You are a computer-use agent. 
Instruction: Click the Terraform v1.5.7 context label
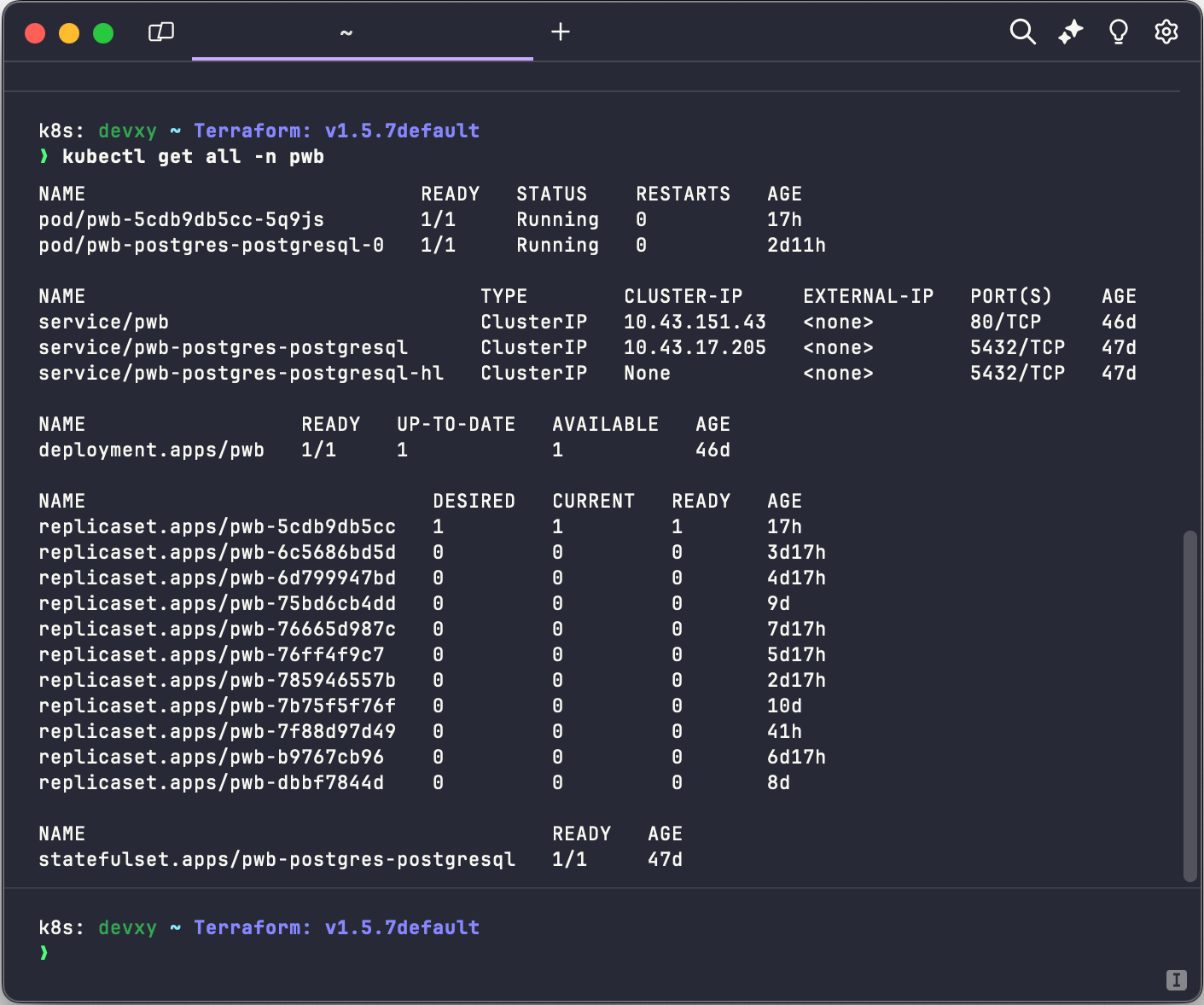(x=337, y=131)
